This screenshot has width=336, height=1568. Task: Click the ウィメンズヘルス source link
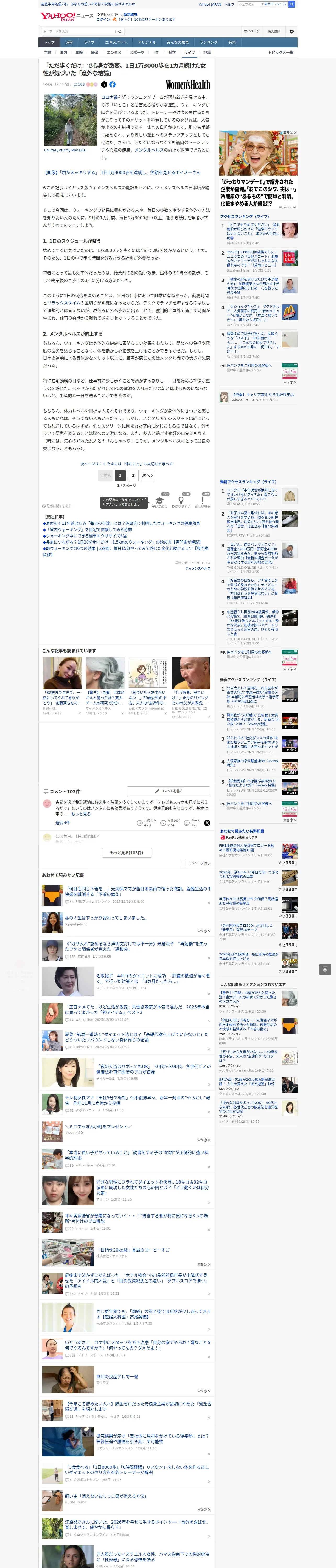198,568
